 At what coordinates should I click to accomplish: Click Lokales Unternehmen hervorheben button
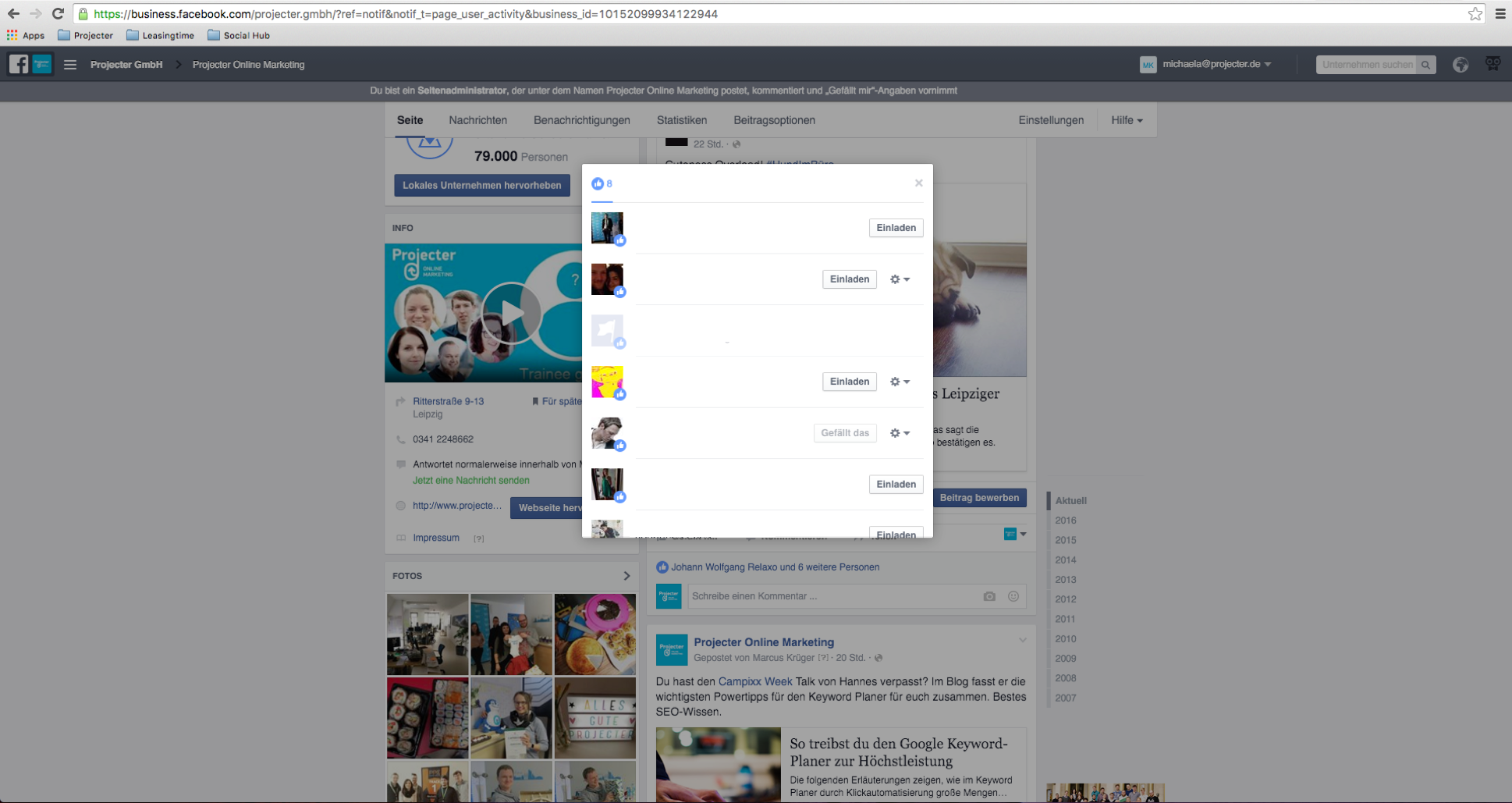pos(482,186)
